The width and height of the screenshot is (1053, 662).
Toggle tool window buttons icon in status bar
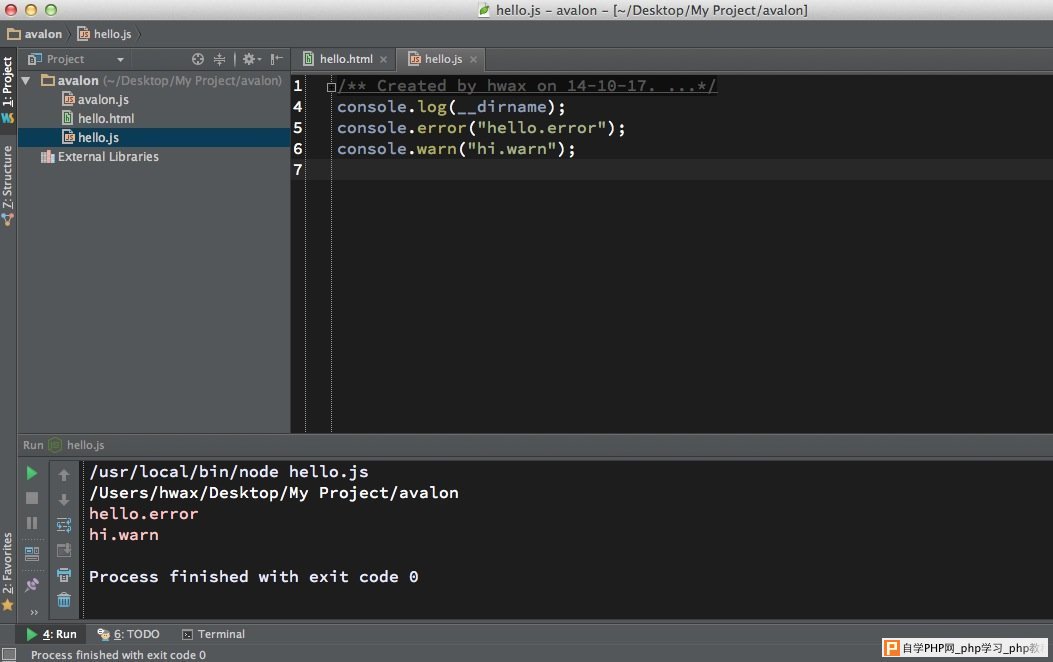tap(9, 655)
